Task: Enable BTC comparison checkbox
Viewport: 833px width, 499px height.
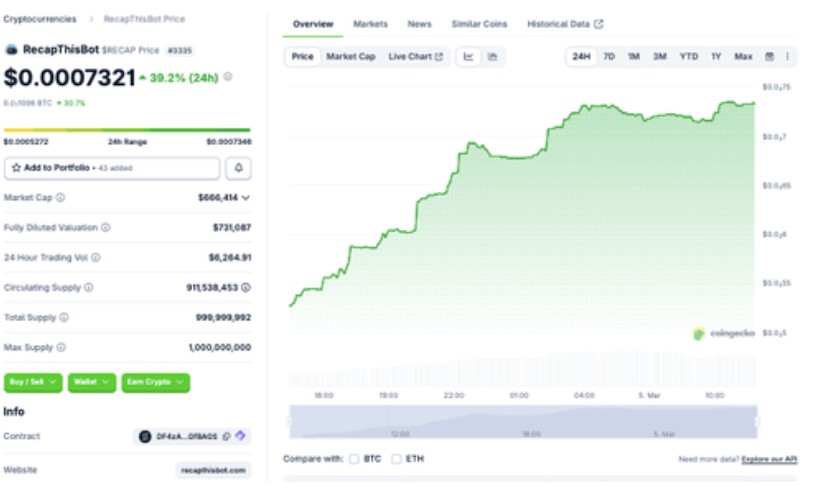Action: 355,459
